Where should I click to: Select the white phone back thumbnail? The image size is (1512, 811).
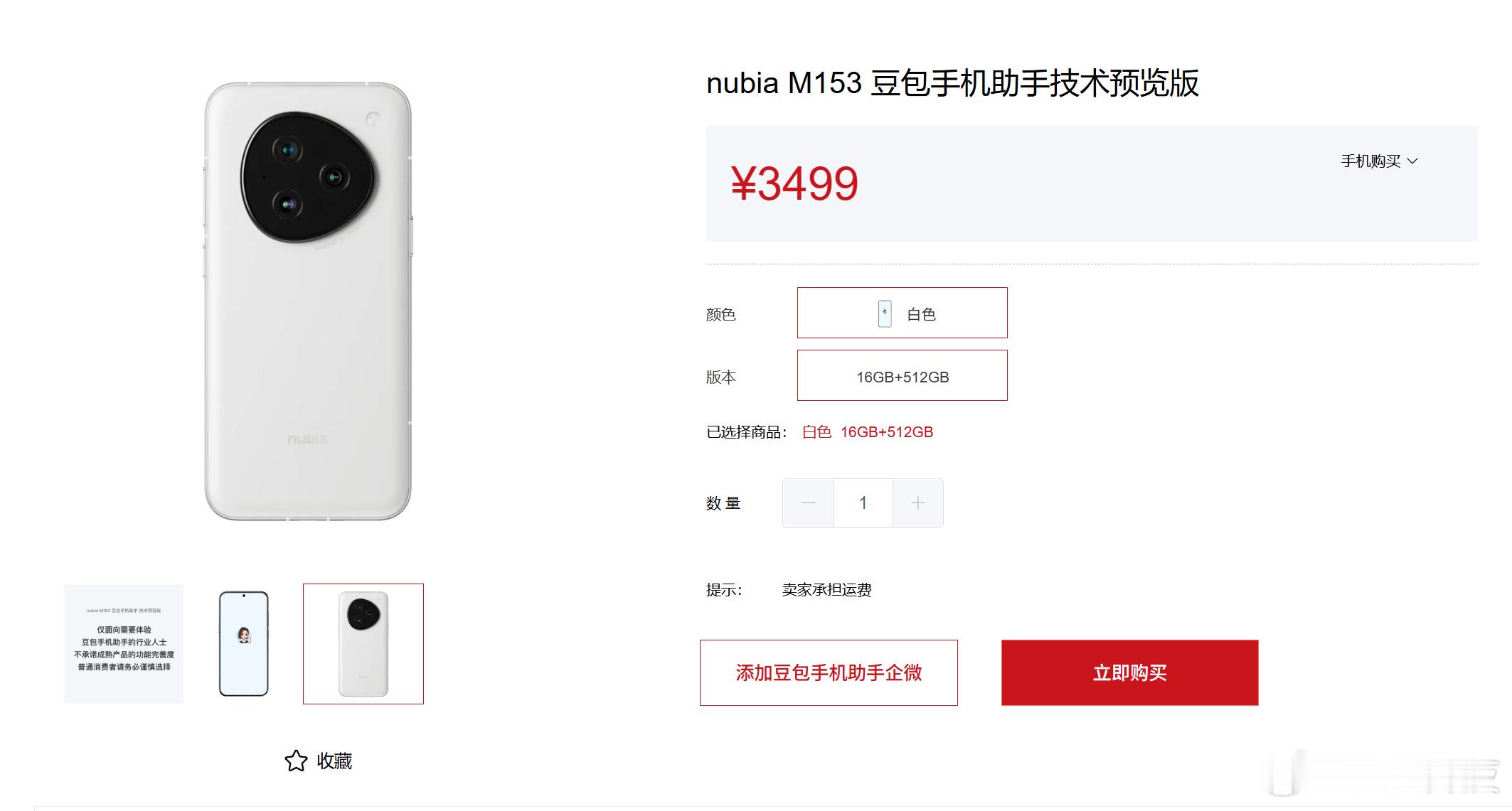click(363, 644)
